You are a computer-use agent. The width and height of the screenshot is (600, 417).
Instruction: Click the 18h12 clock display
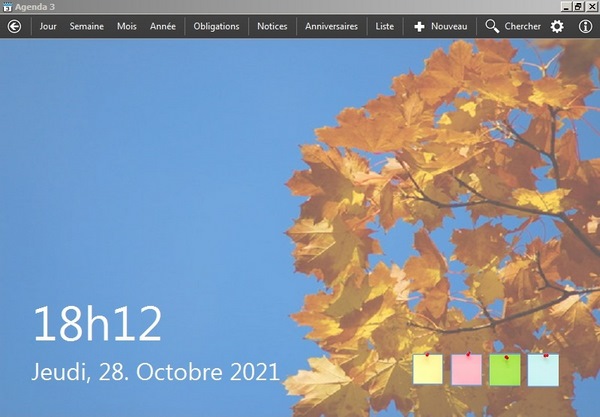(x=98, y=323)
